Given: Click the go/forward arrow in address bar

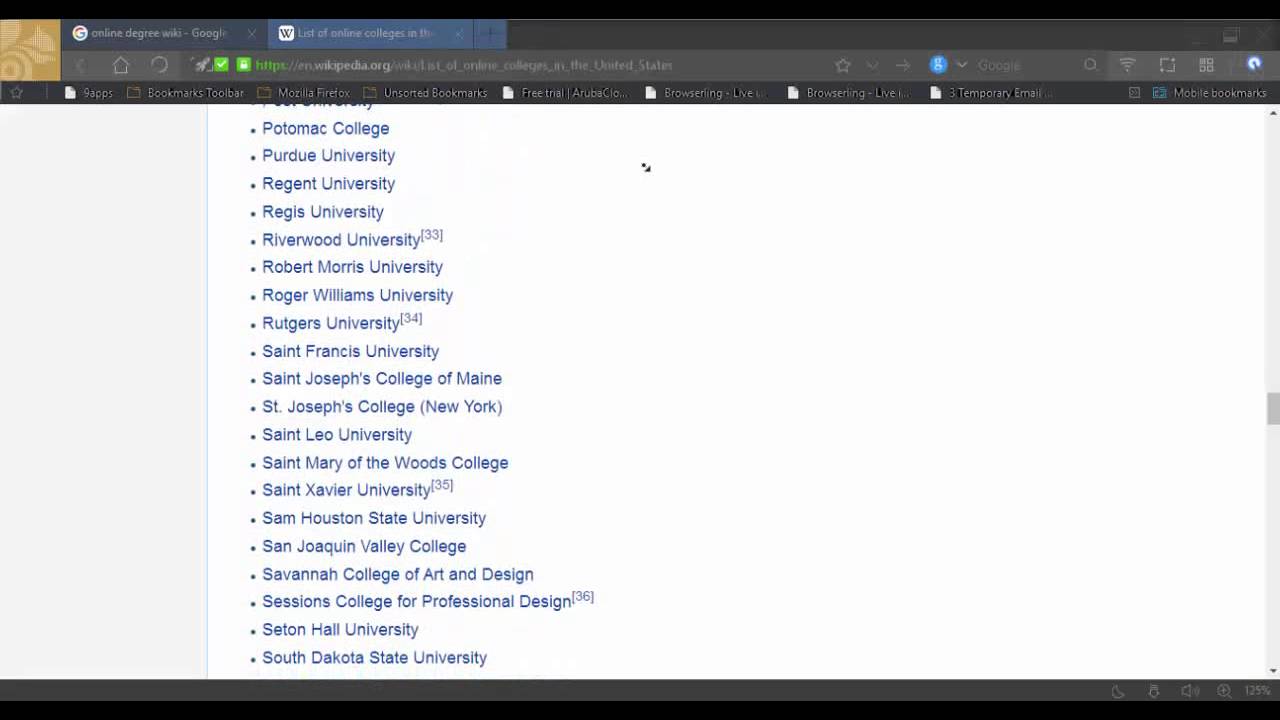Looking at the screenshot, I should [x=903, y=65].
